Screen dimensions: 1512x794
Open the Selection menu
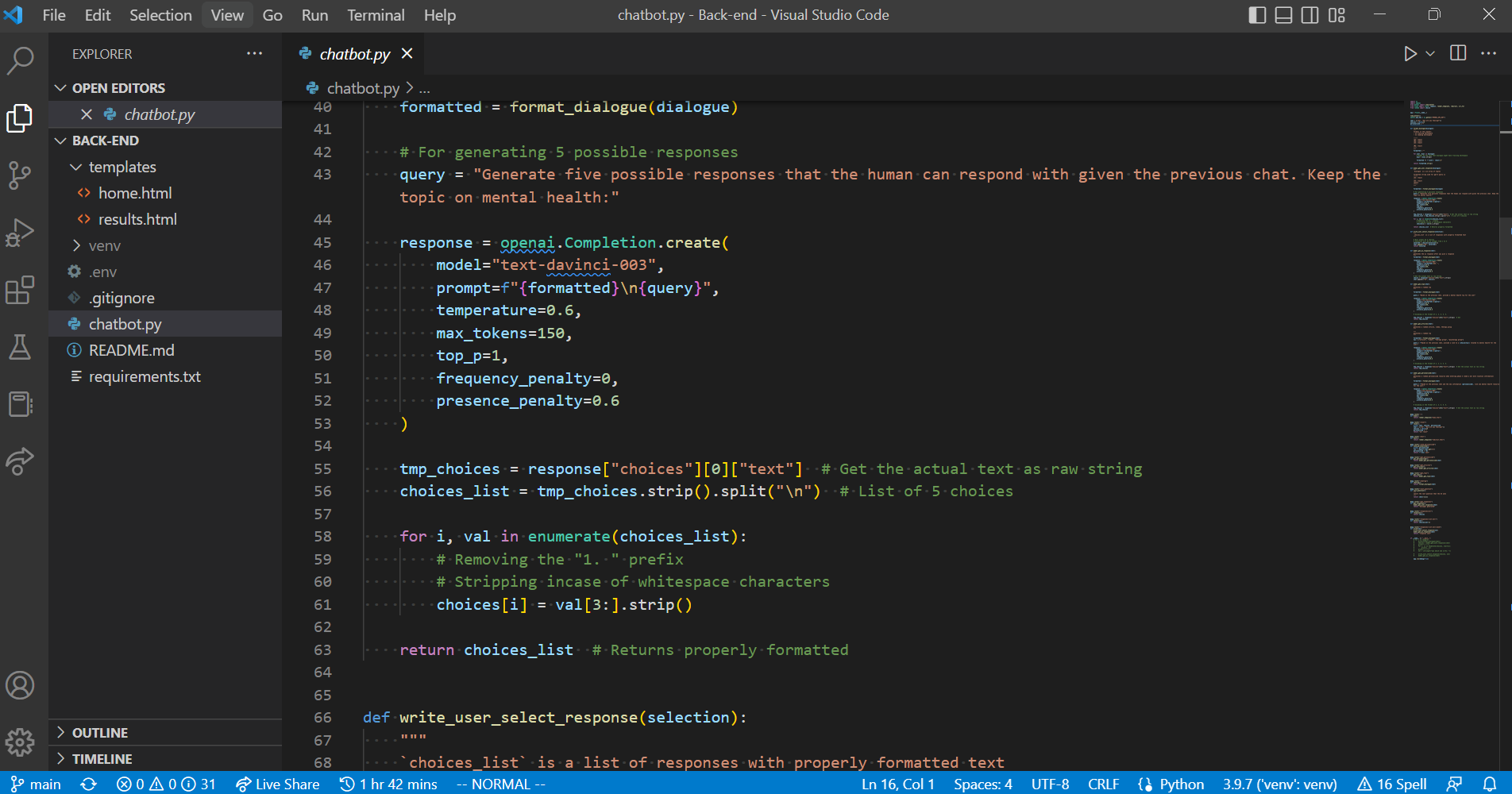tap(160, 15)
